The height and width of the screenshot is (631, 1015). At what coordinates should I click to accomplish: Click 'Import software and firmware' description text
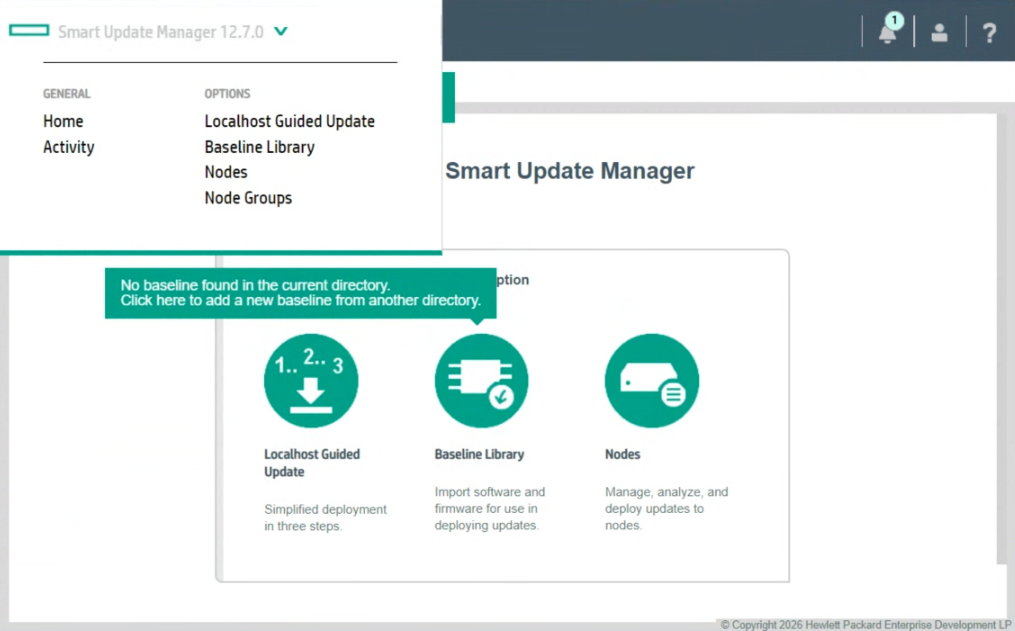click(489, 509)
